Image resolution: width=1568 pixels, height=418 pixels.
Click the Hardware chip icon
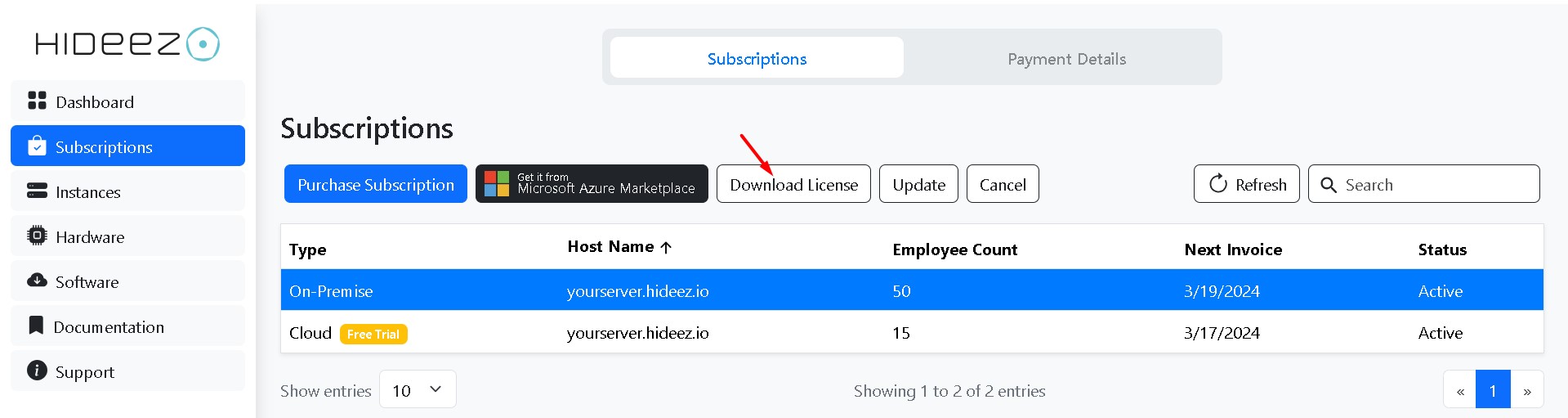point(37,236)
